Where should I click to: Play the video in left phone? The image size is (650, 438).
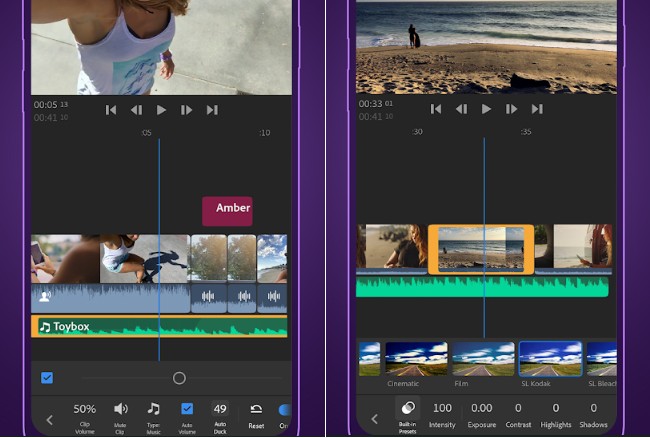(161, 110)
